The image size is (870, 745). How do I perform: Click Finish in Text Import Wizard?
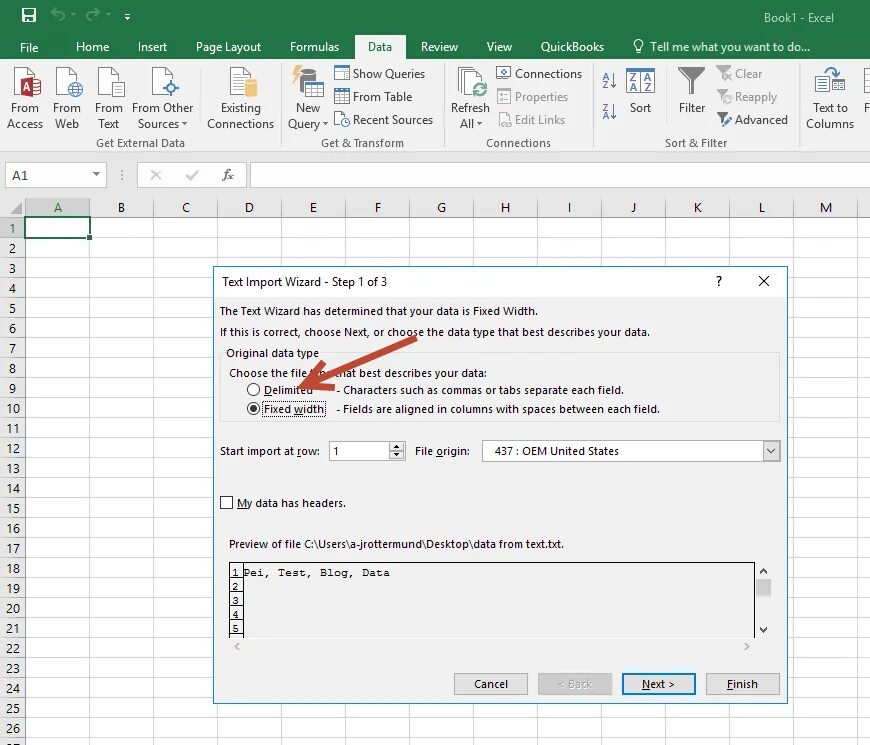coord(742,684)
